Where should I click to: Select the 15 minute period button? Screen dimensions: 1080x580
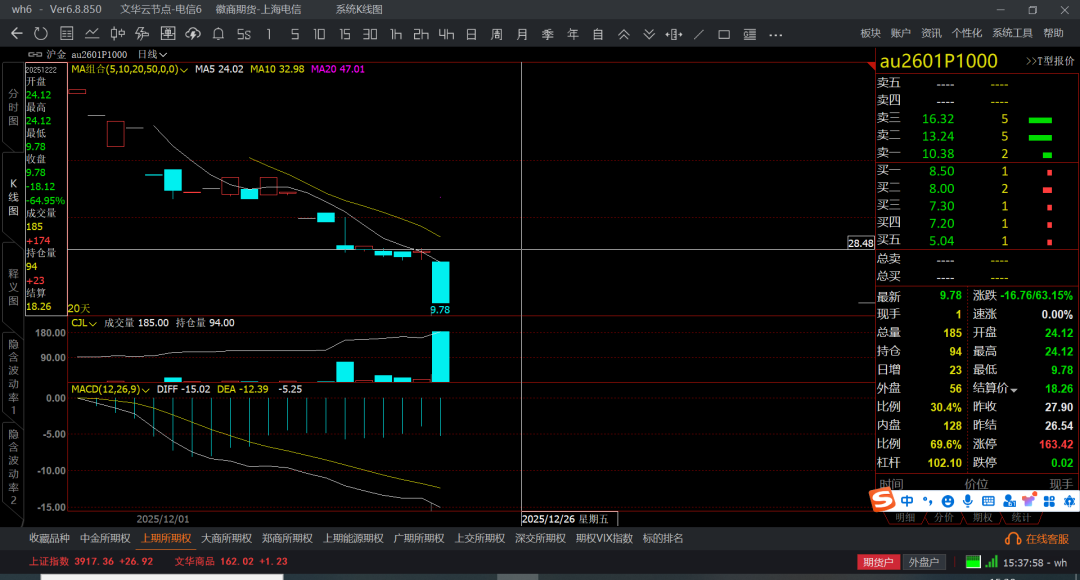(x=344, y=34)
